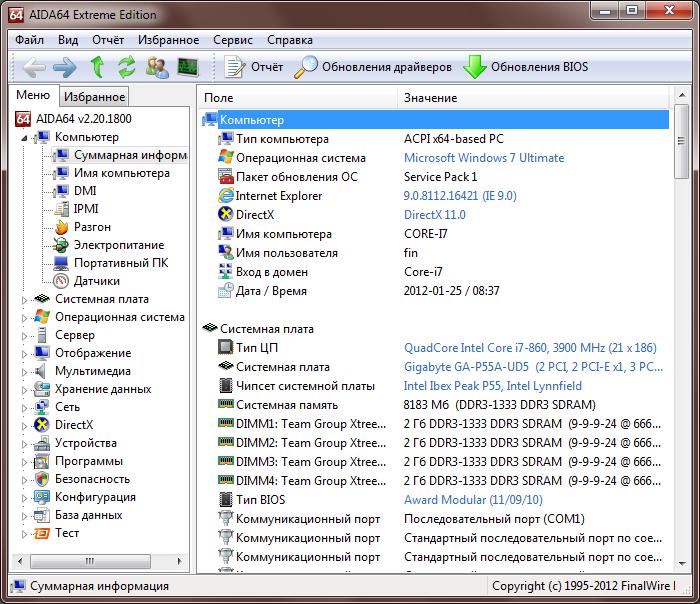Open the 9.0.8112.16421 (IE 9.0) link
This screenshot has height=604, width=700.
pyautogui.click(x=460, y=196)
